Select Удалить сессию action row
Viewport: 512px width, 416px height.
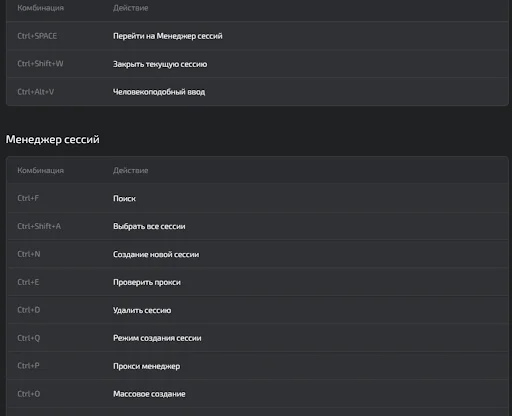pyautogui.click(x=257, y=310)
